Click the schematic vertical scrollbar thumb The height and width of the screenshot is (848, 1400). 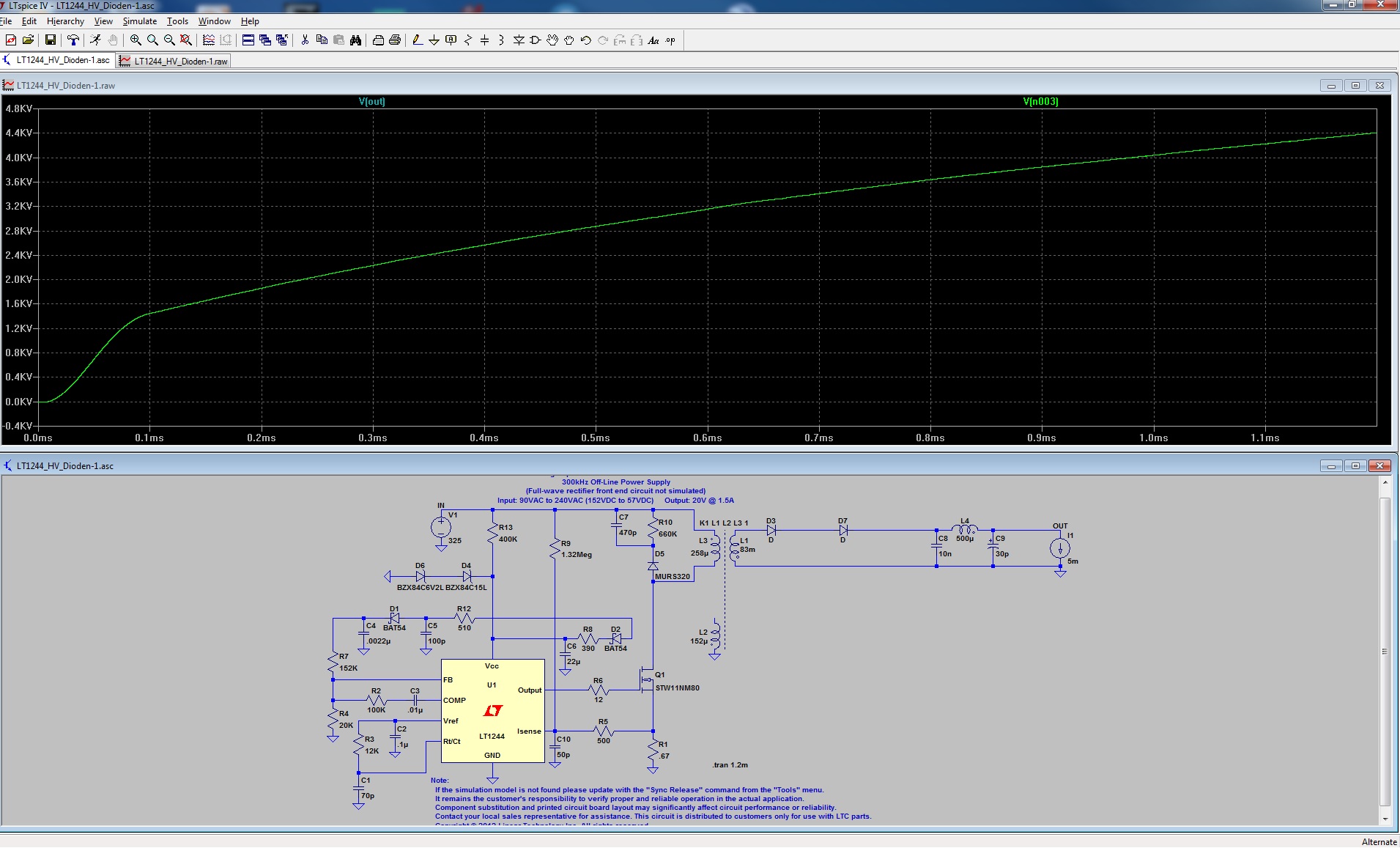1385,652
